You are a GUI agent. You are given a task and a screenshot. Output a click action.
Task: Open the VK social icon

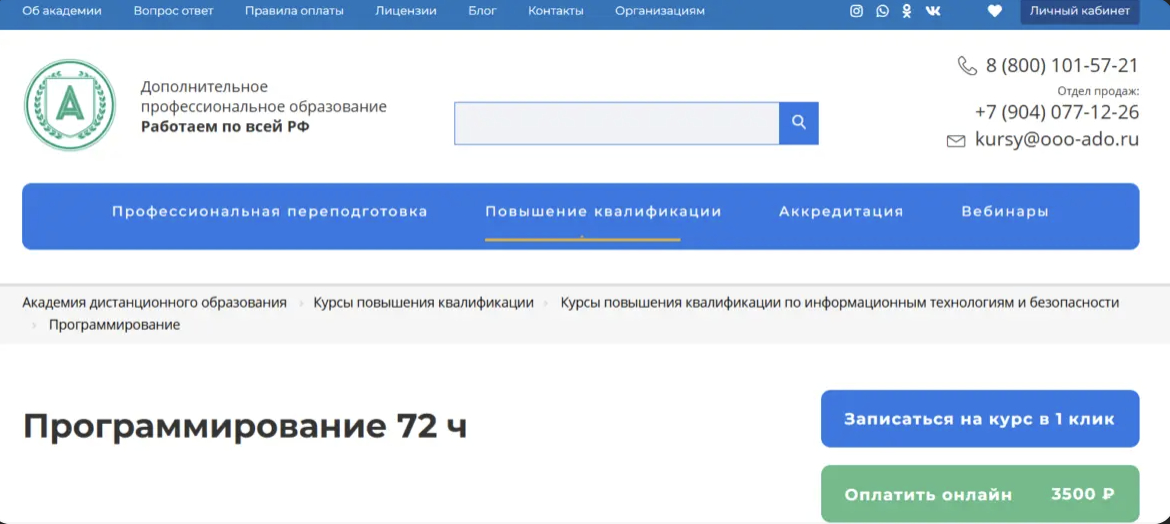pyautogui.click(x=933, y=11)
